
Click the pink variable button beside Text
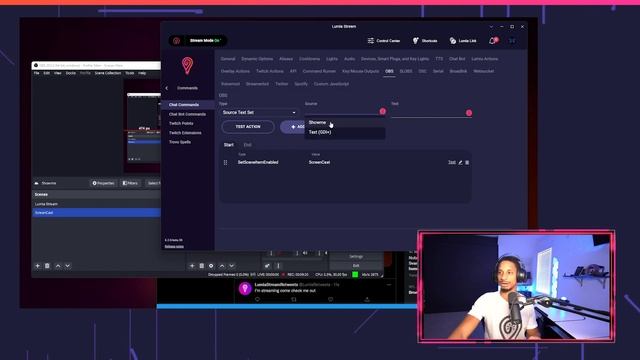(469, 113)
